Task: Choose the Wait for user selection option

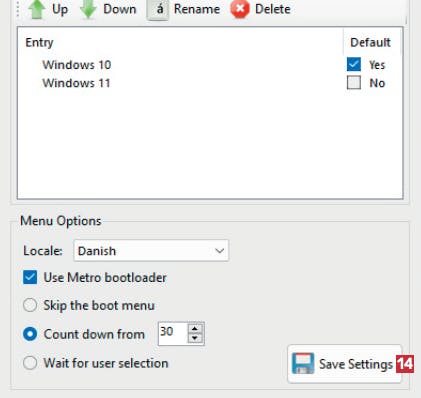Action: coord(30,363)
